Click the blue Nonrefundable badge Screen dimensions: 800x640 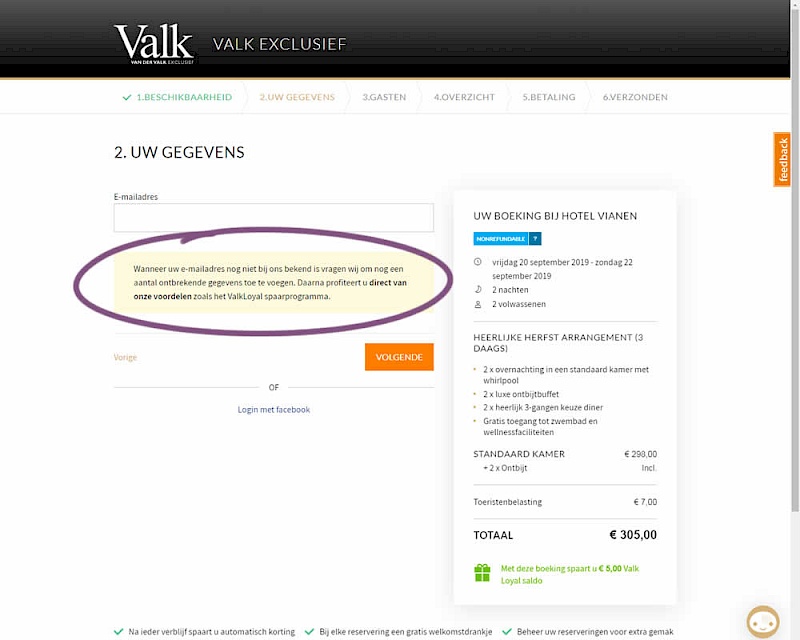click(x=501, y=239)
